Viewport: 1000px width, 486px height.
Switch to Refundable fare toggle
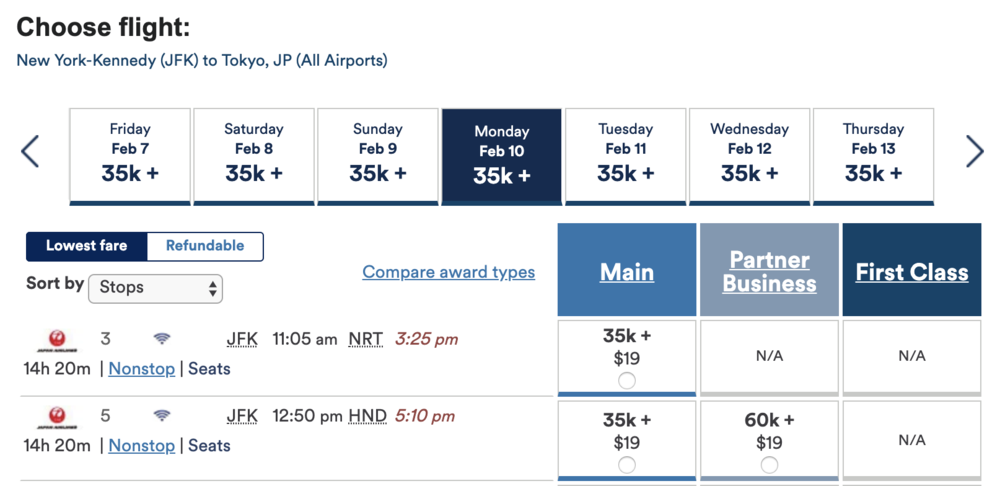pos(205,246)
